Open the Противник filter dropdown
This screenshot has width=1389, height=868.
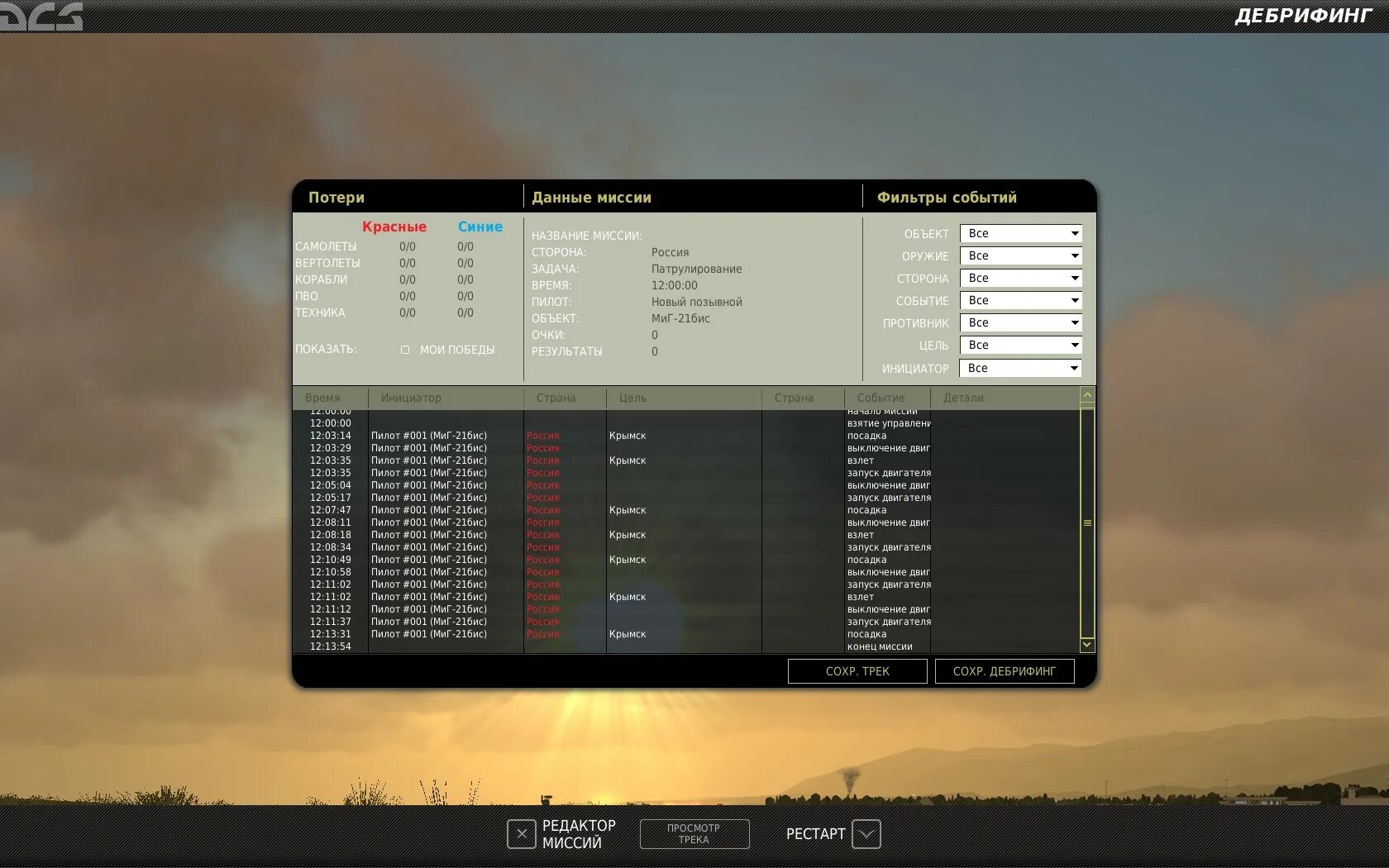[x=1021, y=323]
